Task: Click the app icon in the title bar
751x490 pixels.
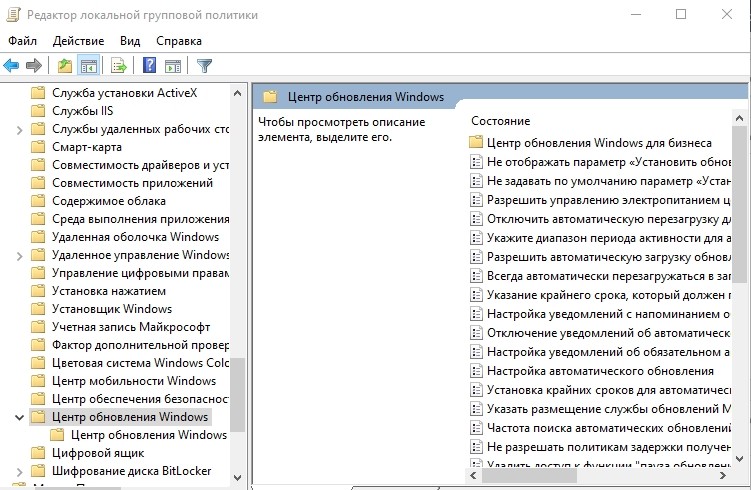Action: click(x=13, y=15)
